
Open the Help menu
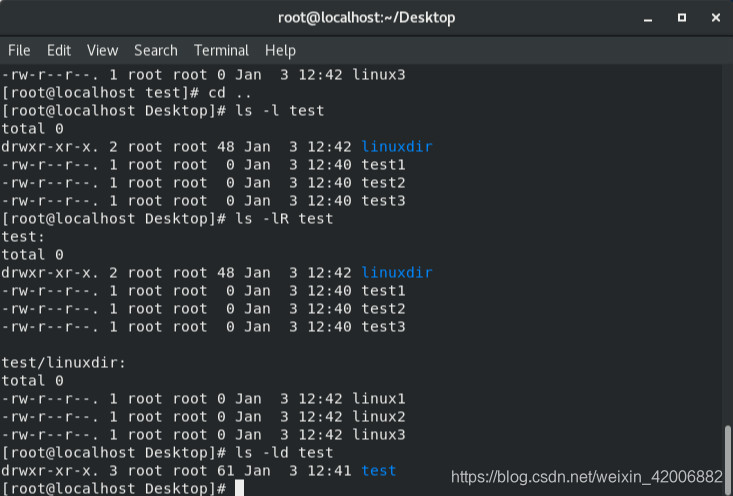pos(280,50)
